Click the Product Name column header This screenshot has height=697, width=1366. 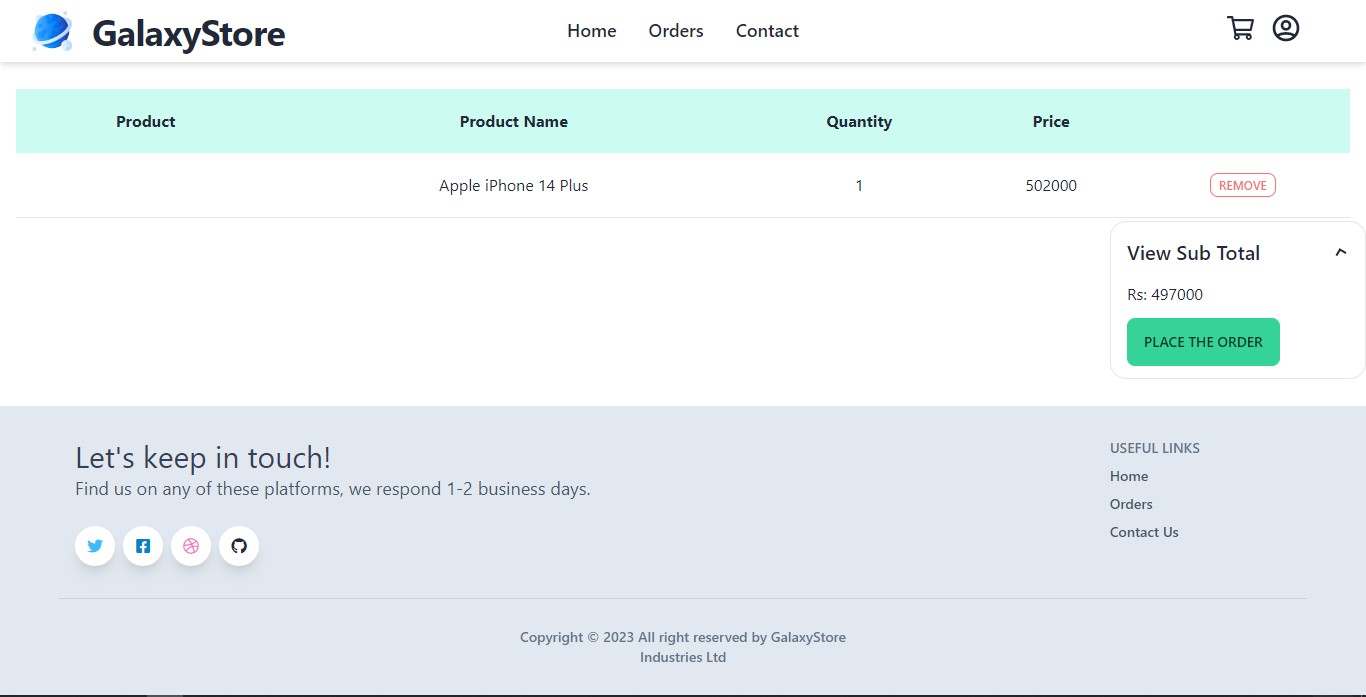[x=514, y=121]
